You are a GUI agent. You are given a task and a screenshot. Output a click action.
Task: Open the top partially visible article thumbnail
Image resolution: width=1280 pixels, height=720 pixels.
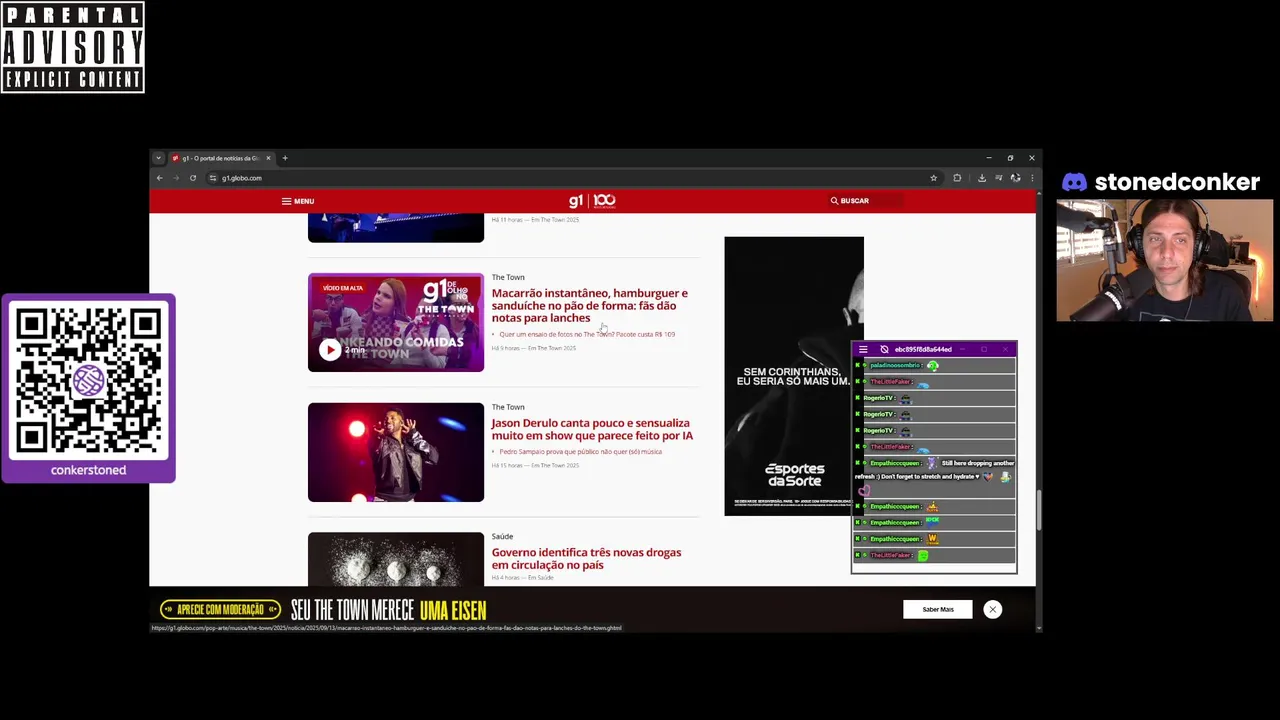coord(396,227)
